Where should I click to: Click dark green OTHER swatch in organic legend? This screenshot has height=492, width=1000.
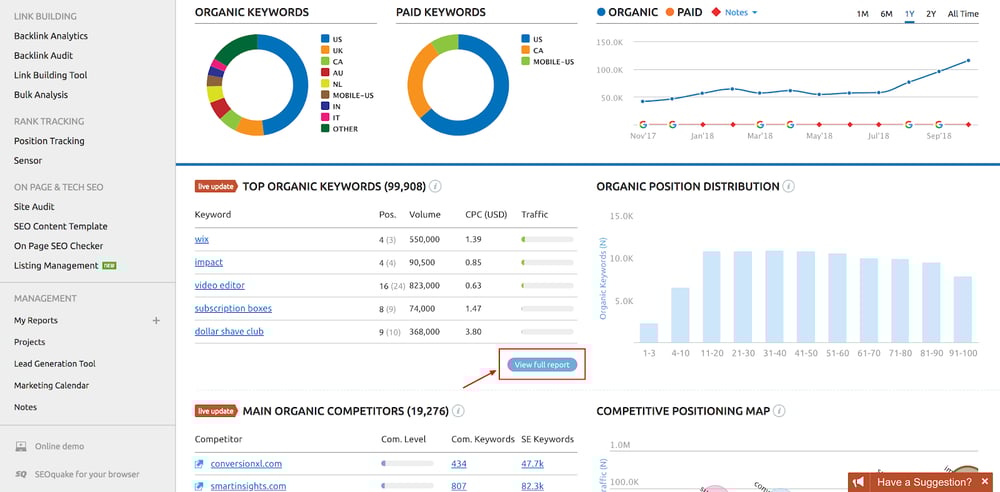click(325, 128)
